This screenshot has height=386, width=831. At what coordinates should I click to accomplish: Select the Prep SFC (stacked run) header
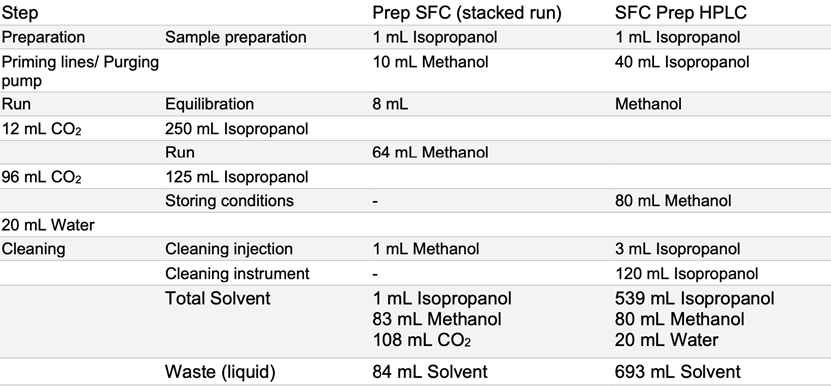click(467, 13)
